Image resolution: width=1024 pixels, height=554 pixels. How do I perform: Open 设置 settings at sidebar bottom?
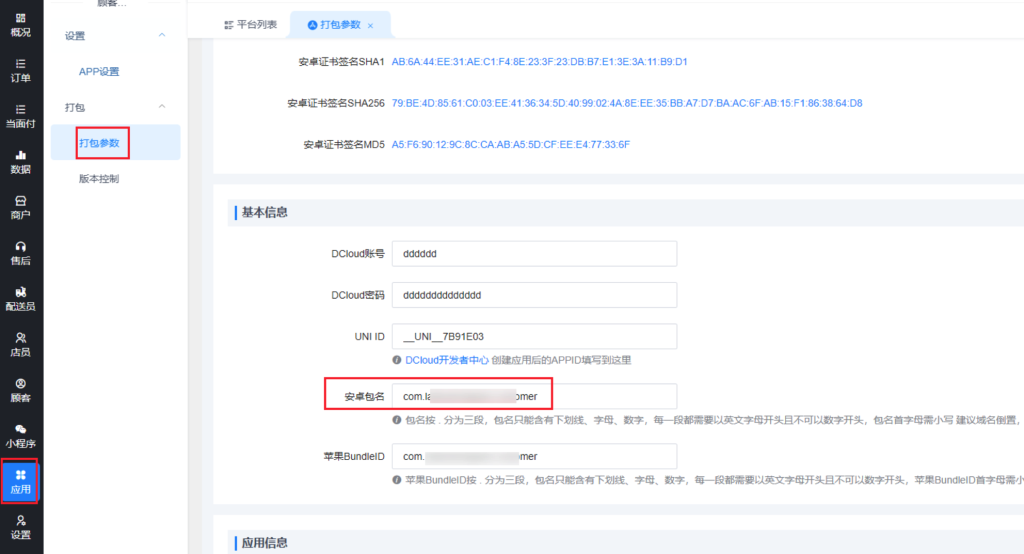click(20, 527)
